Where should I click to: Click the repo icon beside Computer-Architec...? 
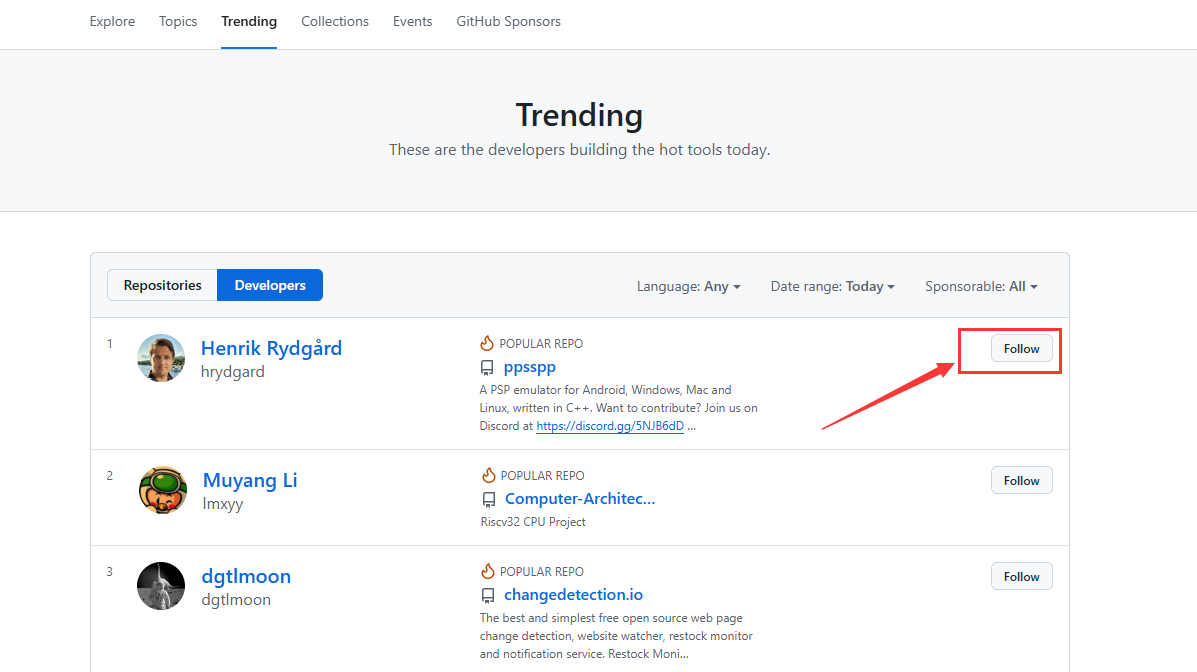click(x=489, y=500)
